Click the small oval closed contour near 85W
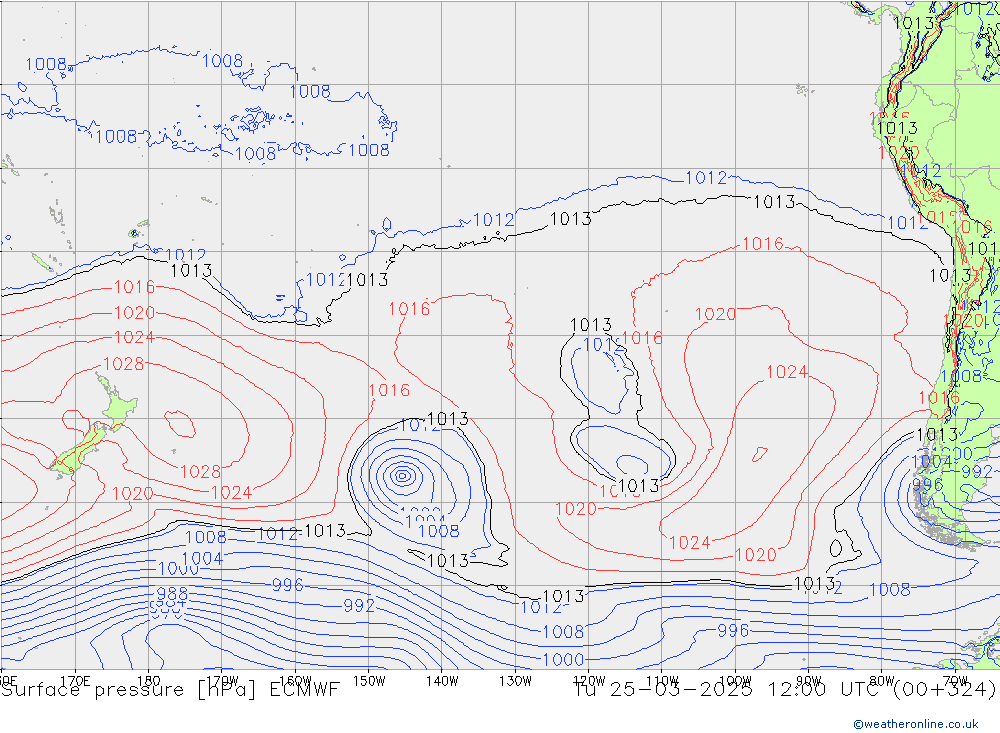1000x733 pixels. coord(835,549)
